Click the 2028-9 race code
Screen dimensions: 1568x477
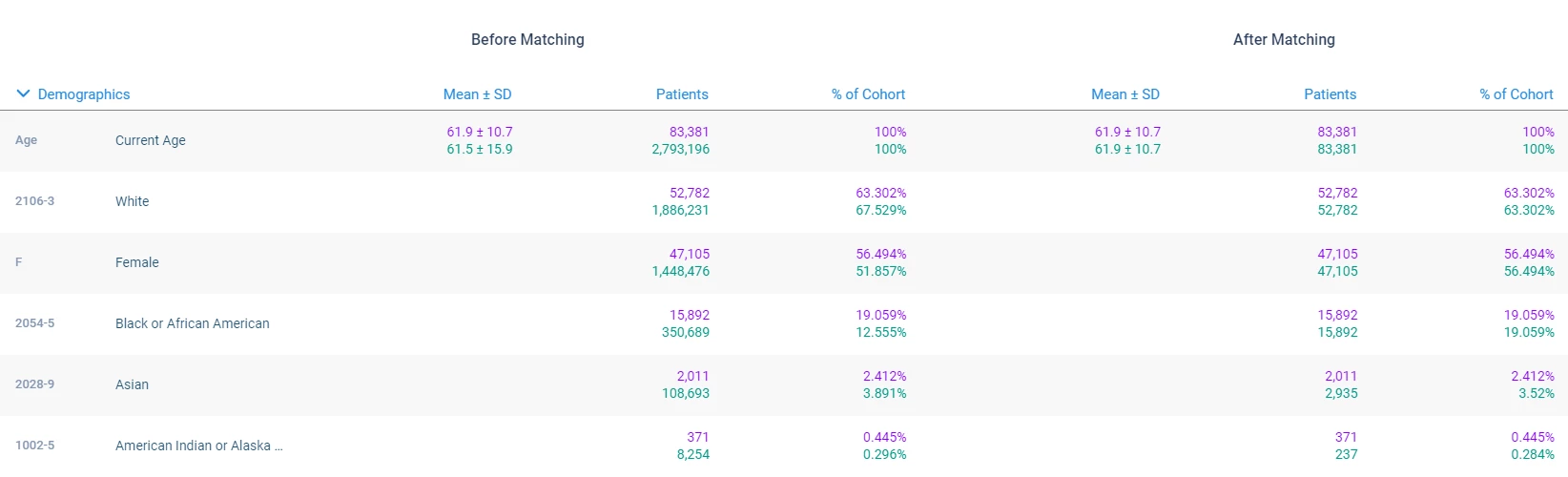pos(35,384)
